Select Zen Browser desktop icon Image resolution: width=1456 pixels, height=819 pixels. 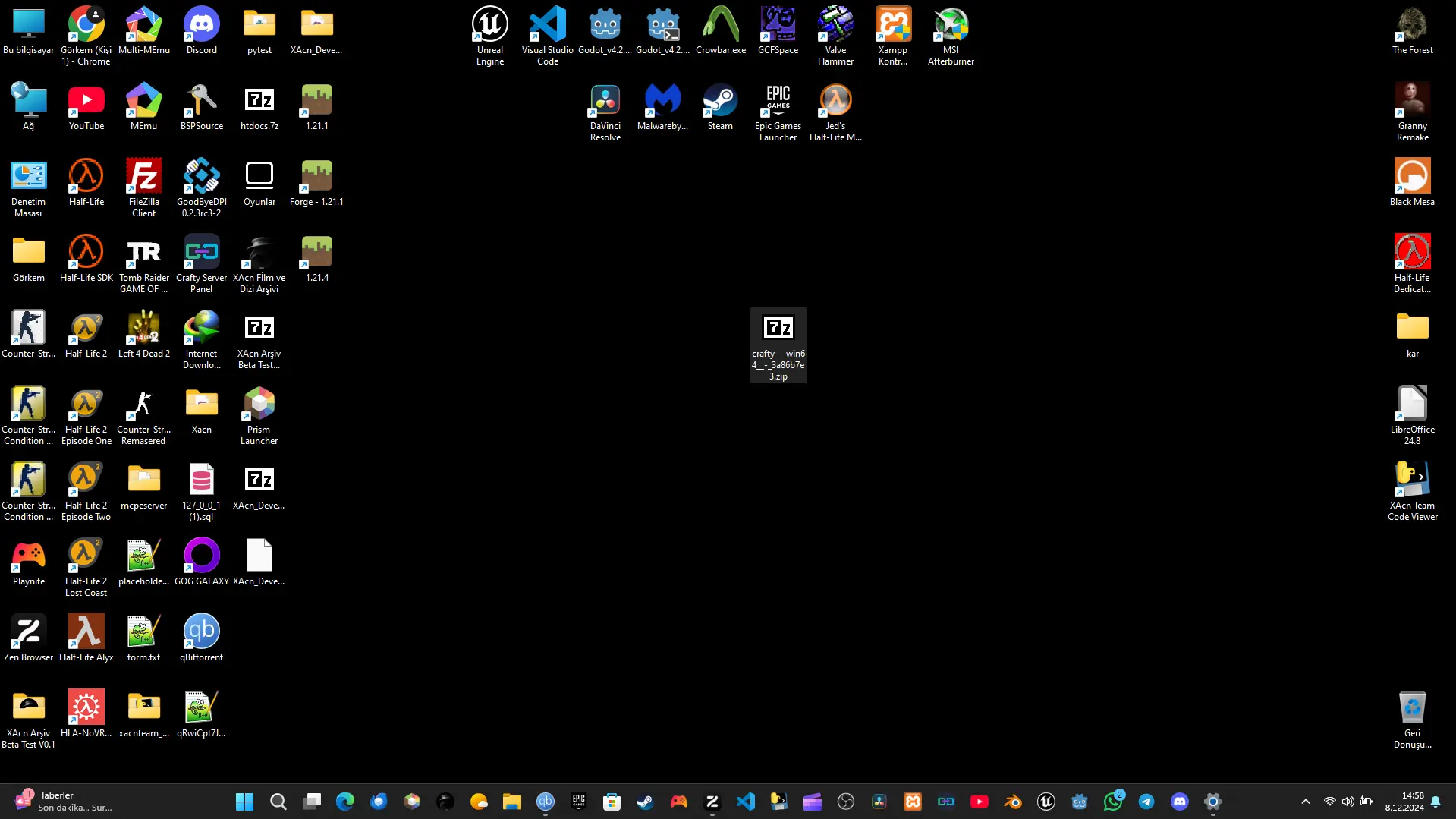[x=28, y=638]
